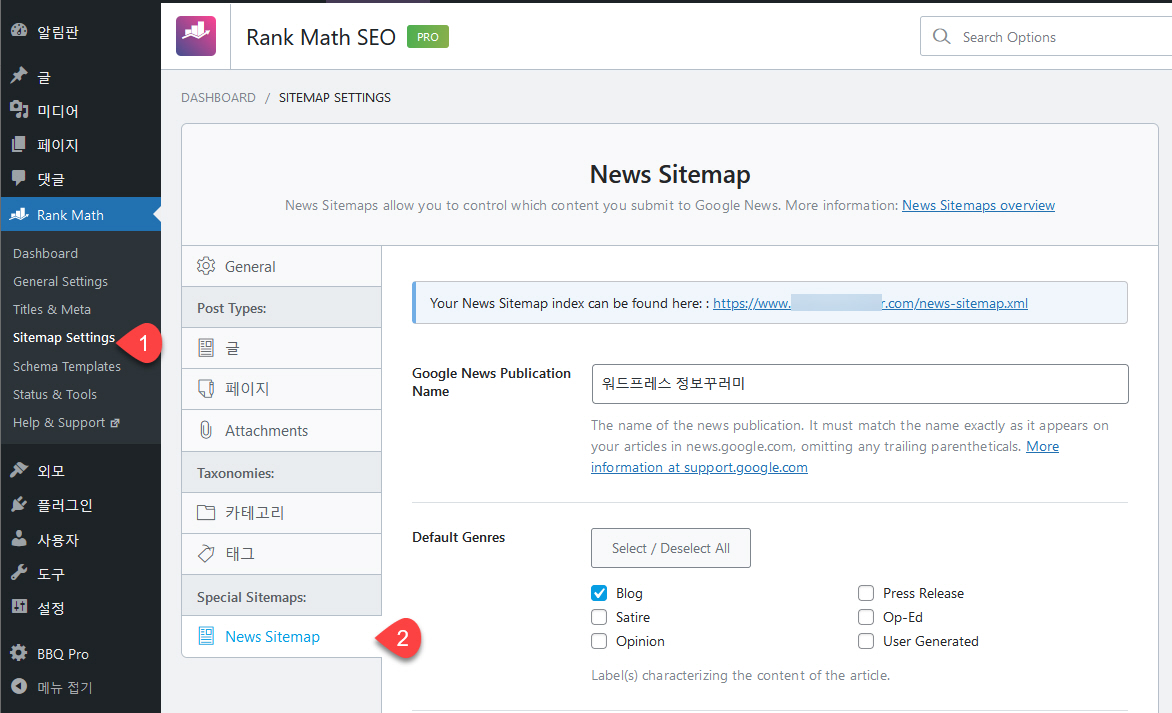Check the Opinion genre checkbox
The image size is (1172, 713).
[x=599, y=641]
